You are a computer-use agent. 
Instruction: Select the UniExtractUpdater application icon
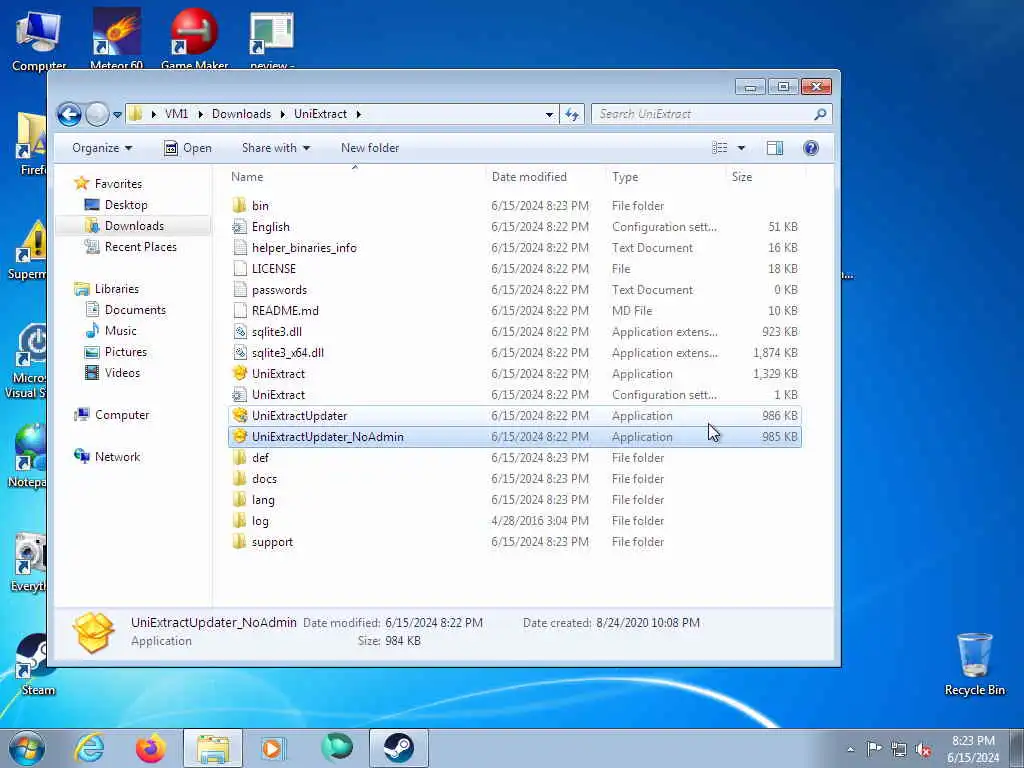[x=240, y=416]
